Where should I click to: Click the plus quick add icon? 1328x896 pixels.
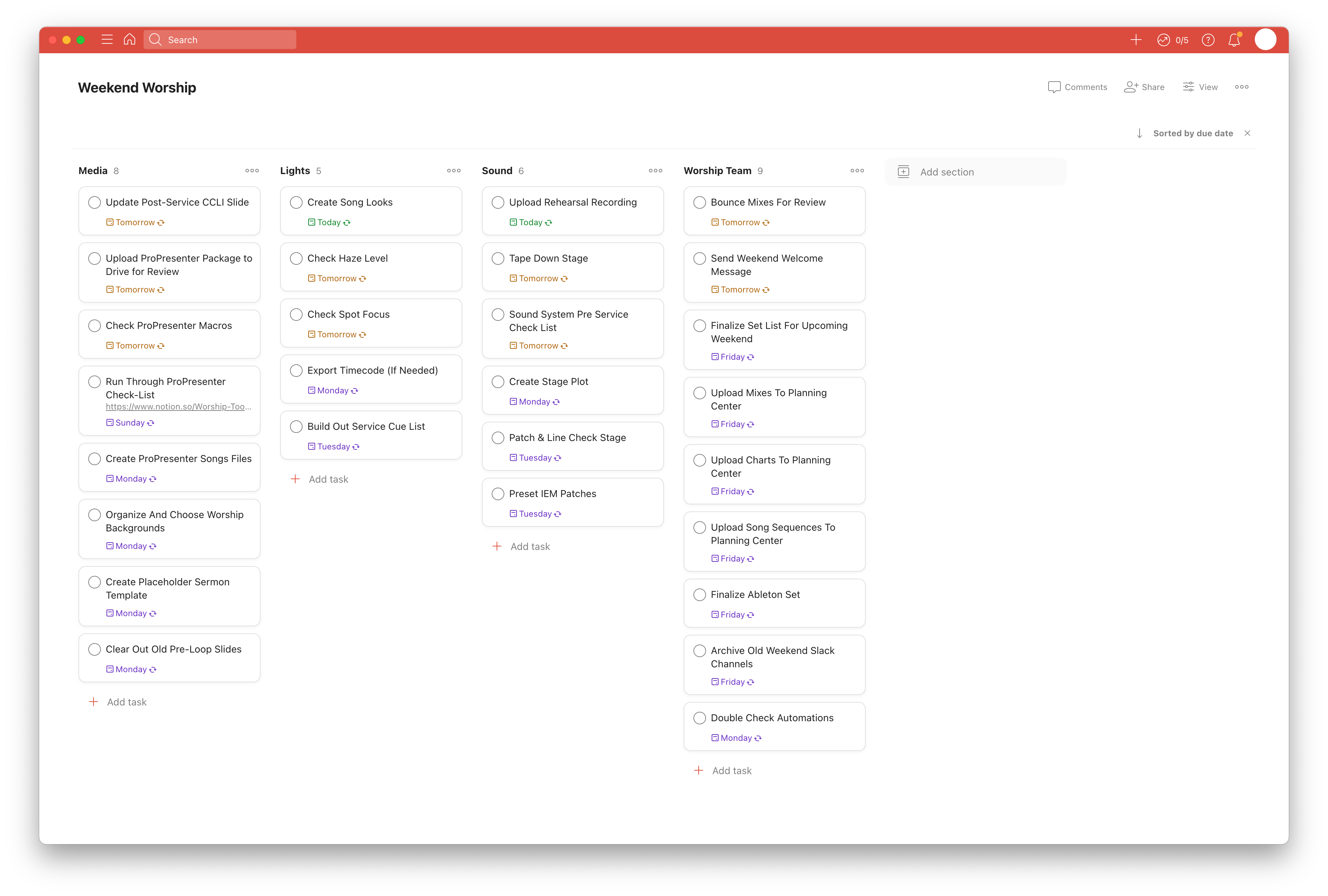pos(1135,40)
